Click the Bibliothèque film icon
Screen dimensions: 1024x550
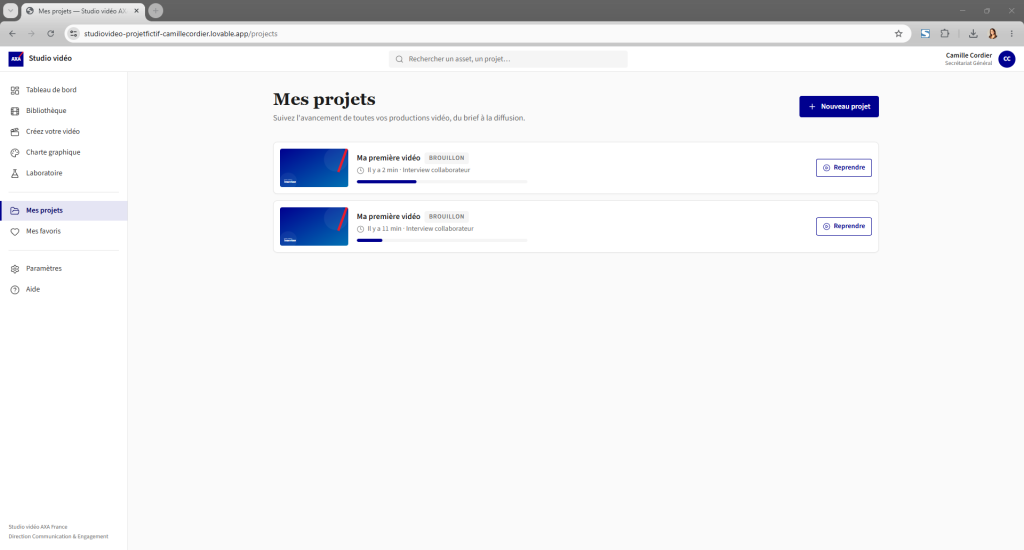tap(15, 111)
